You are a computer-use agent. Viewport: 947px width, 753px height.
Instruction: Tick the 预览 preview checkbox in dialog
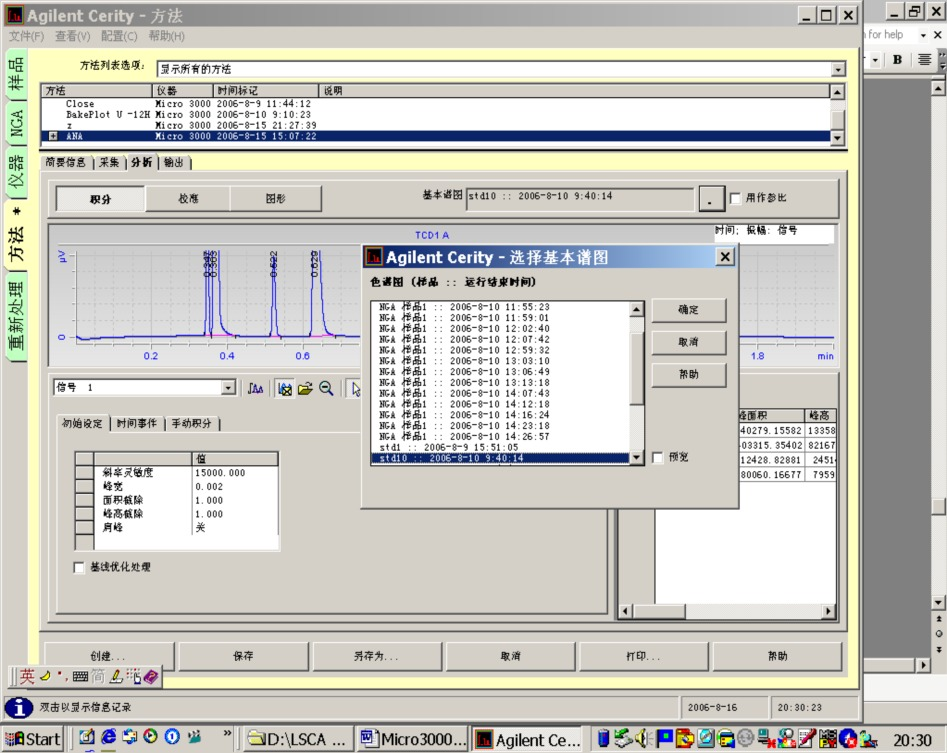click(658, 457)
